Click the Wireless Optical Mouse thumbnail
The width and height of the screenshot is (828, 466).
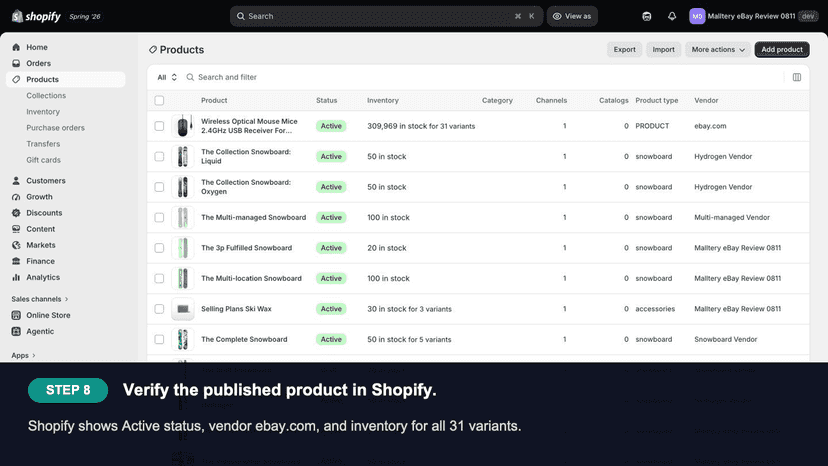[x=183, y=126]
